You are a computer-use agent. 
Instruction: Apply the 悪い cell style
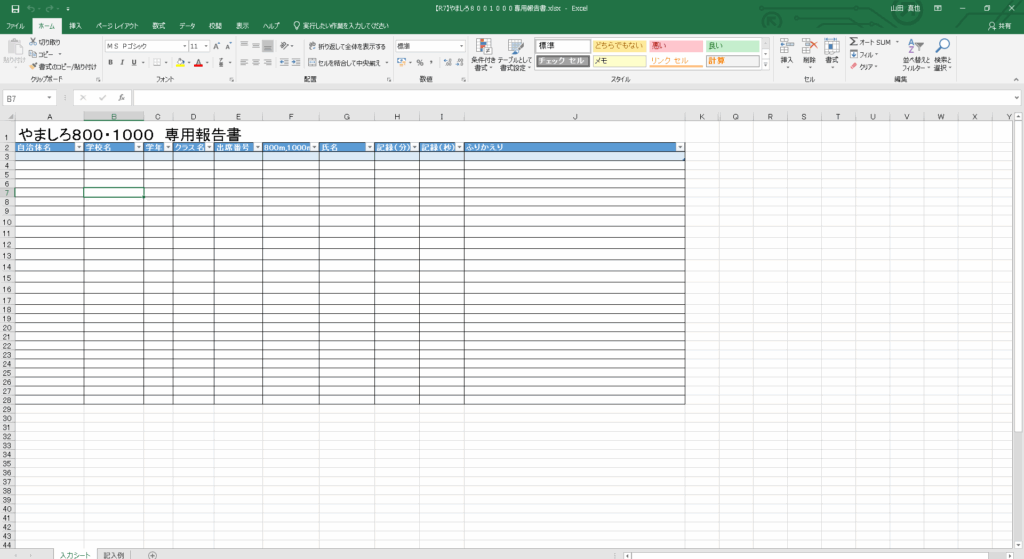point(674,46)
